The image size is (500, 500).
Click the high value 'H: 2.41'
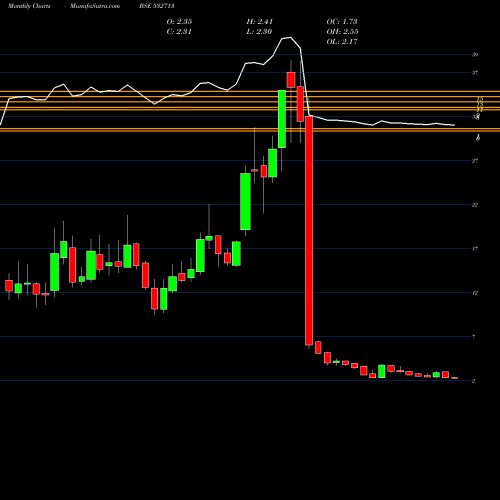click(260, 22)
